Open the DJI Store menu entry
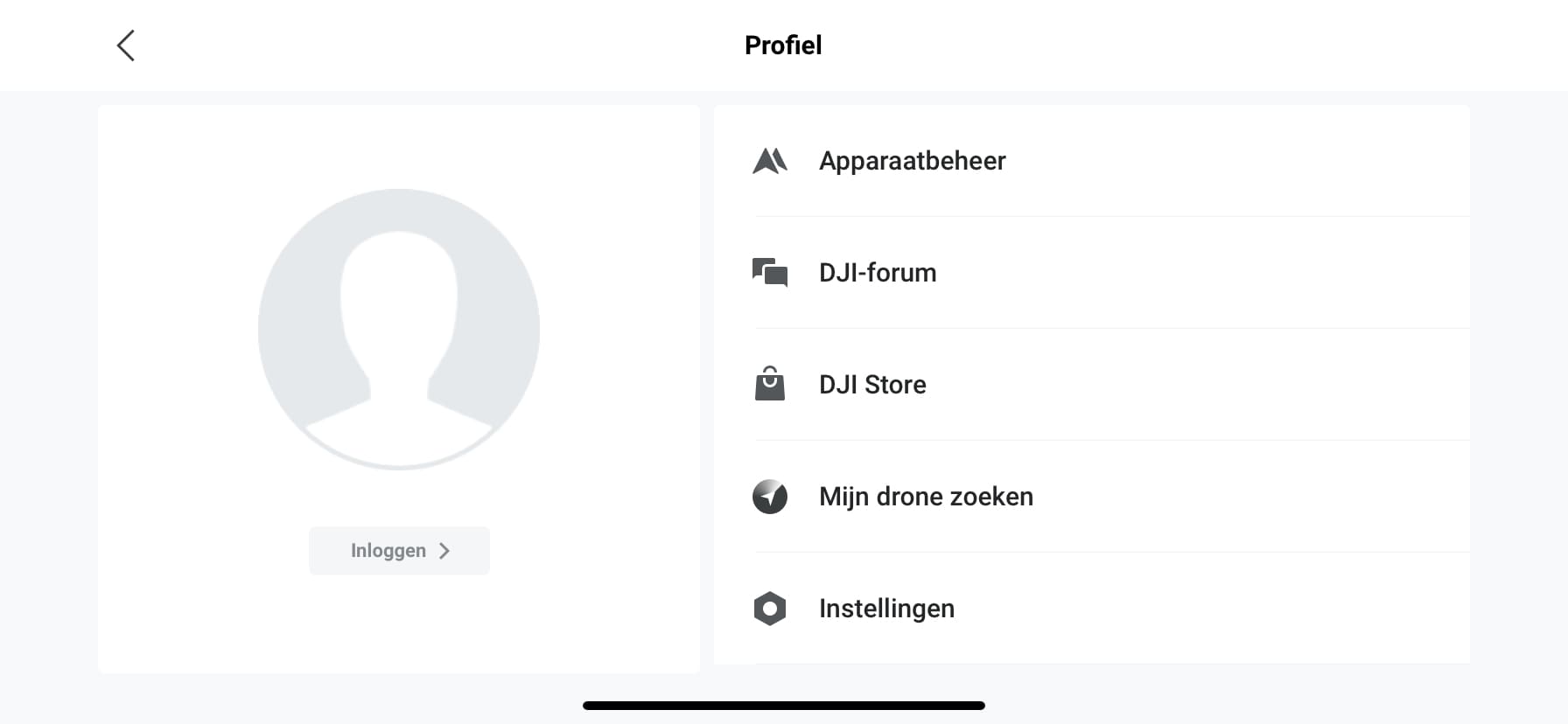 click(x=1092, y=385)
